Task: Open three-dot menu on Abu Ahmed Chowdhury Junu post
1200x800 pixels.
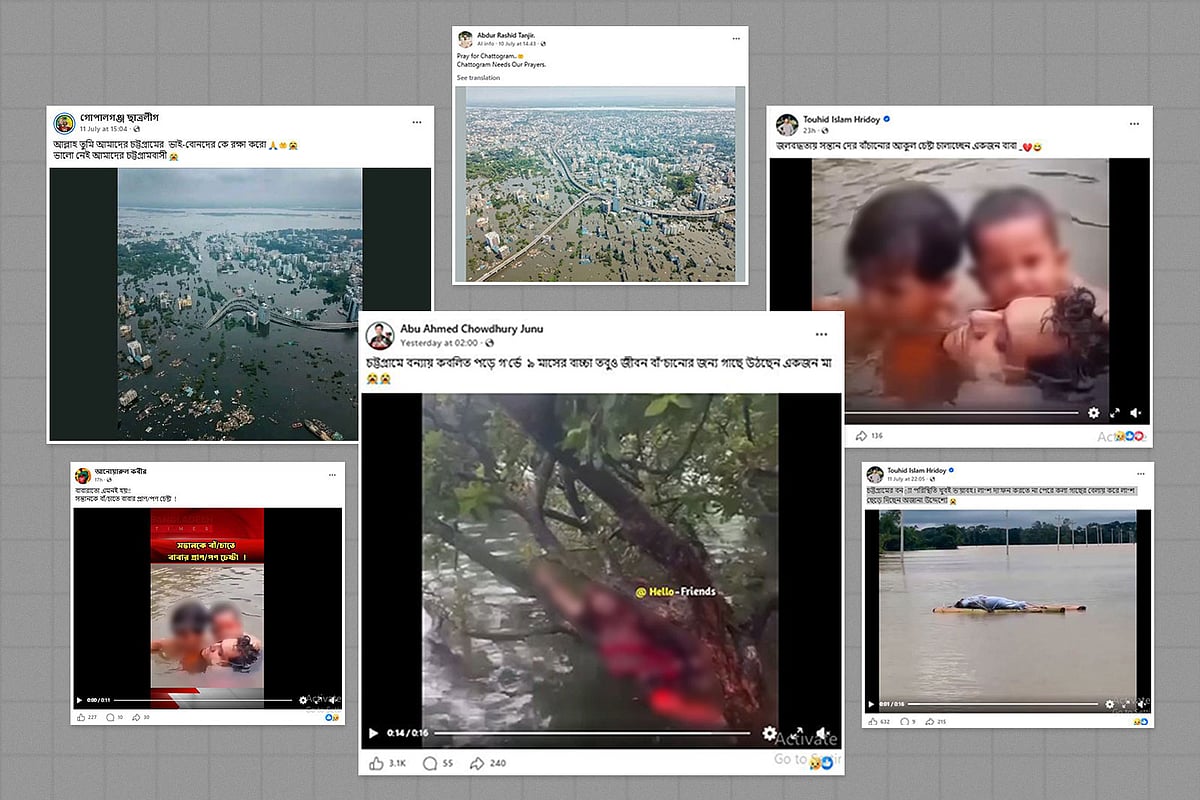Action: (821, 334)
